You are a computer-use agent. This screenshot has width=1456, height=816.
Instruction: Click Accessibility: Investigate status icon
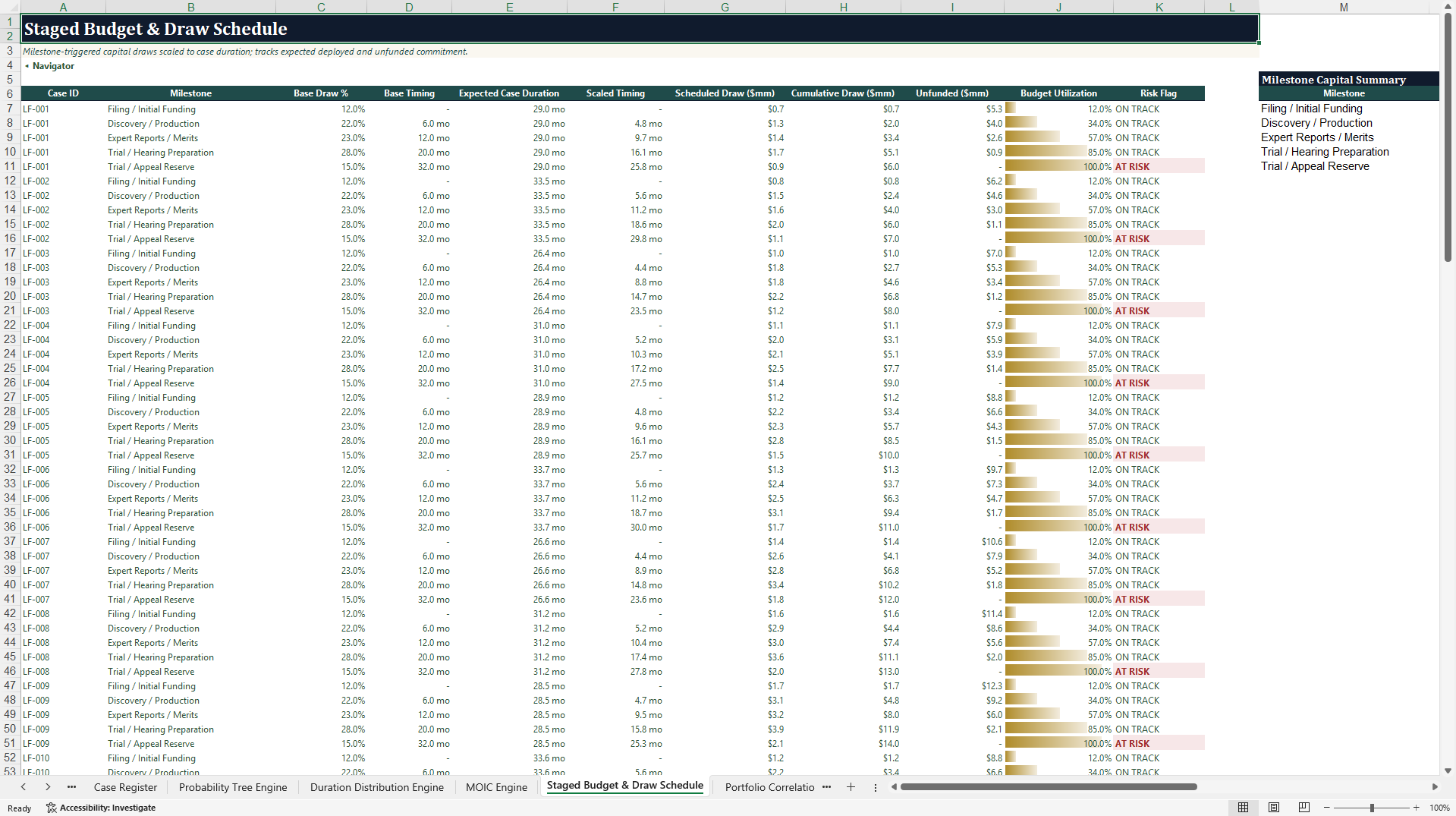[100, 808]
